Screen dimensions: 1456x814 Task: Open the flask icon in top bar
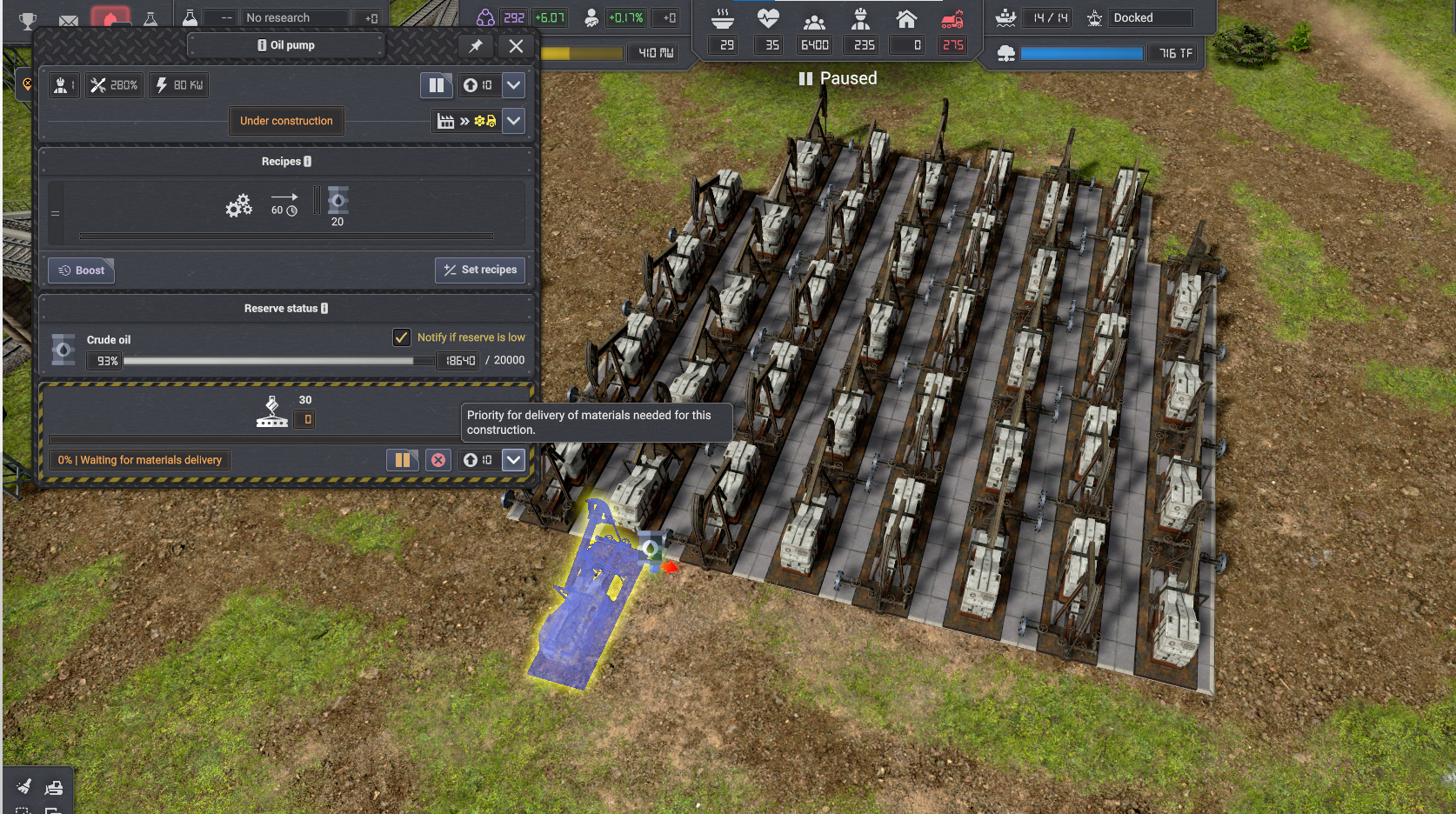tap(150, 18)
